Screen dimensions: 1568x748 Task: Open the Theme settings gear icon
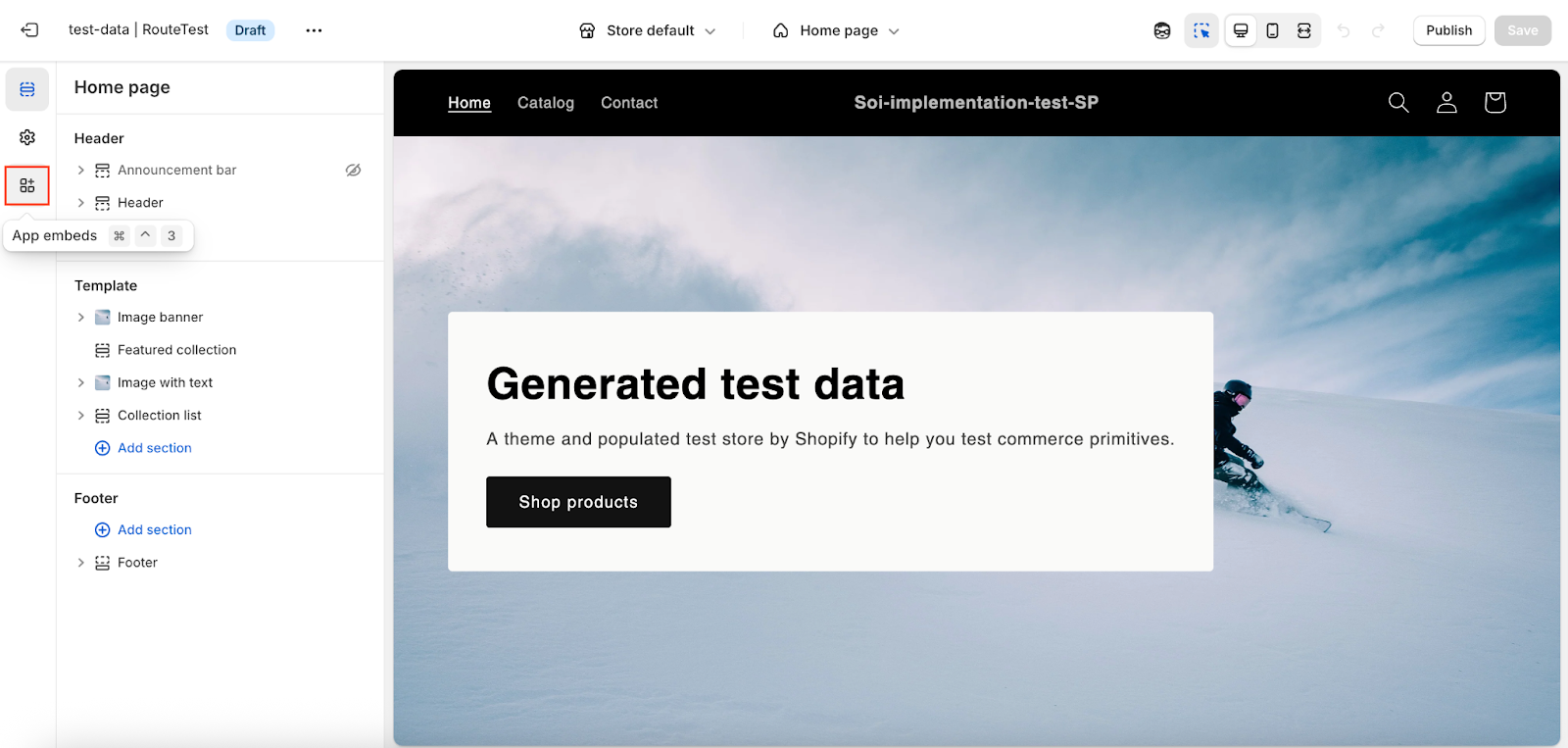[x=27, y=137]
